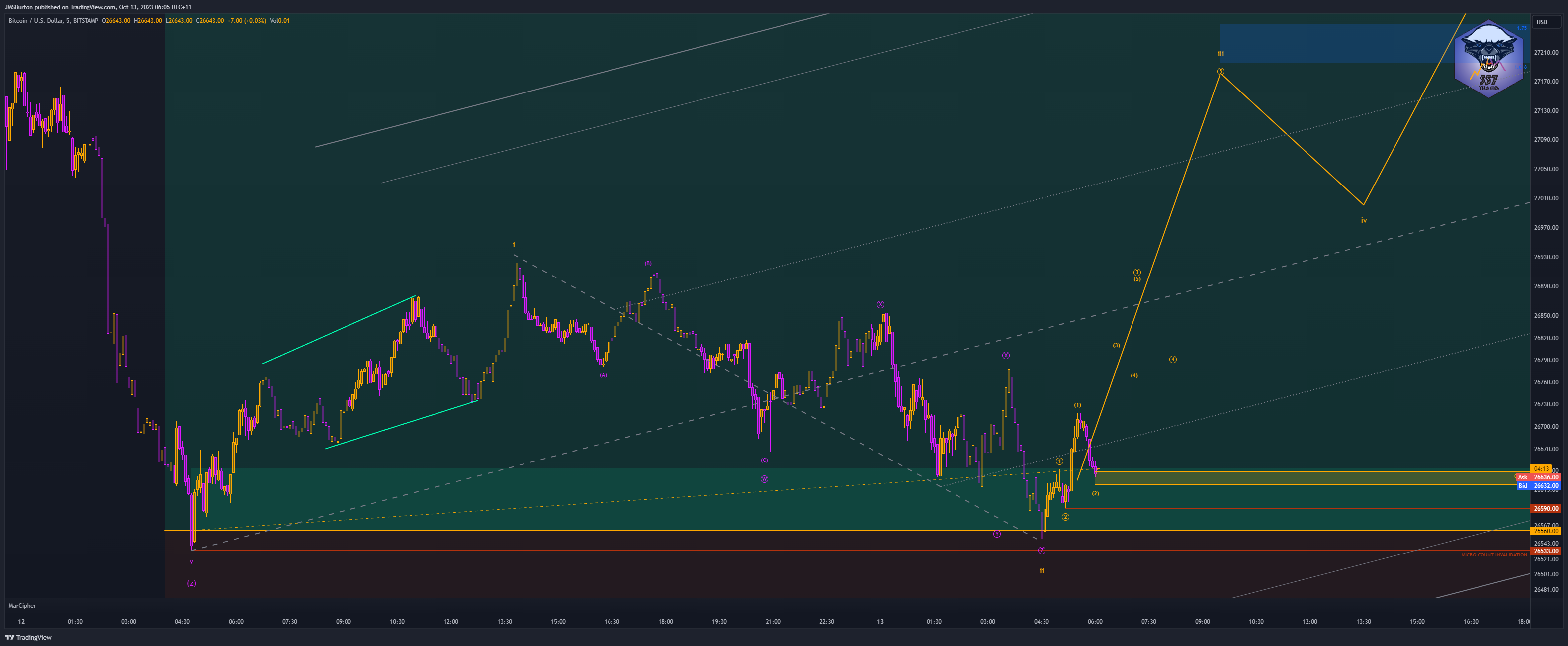Click the 26850.00 price axis label
Image resolution: width=1568 pixels, height=646 pixels.
(x=1546, y=315)
